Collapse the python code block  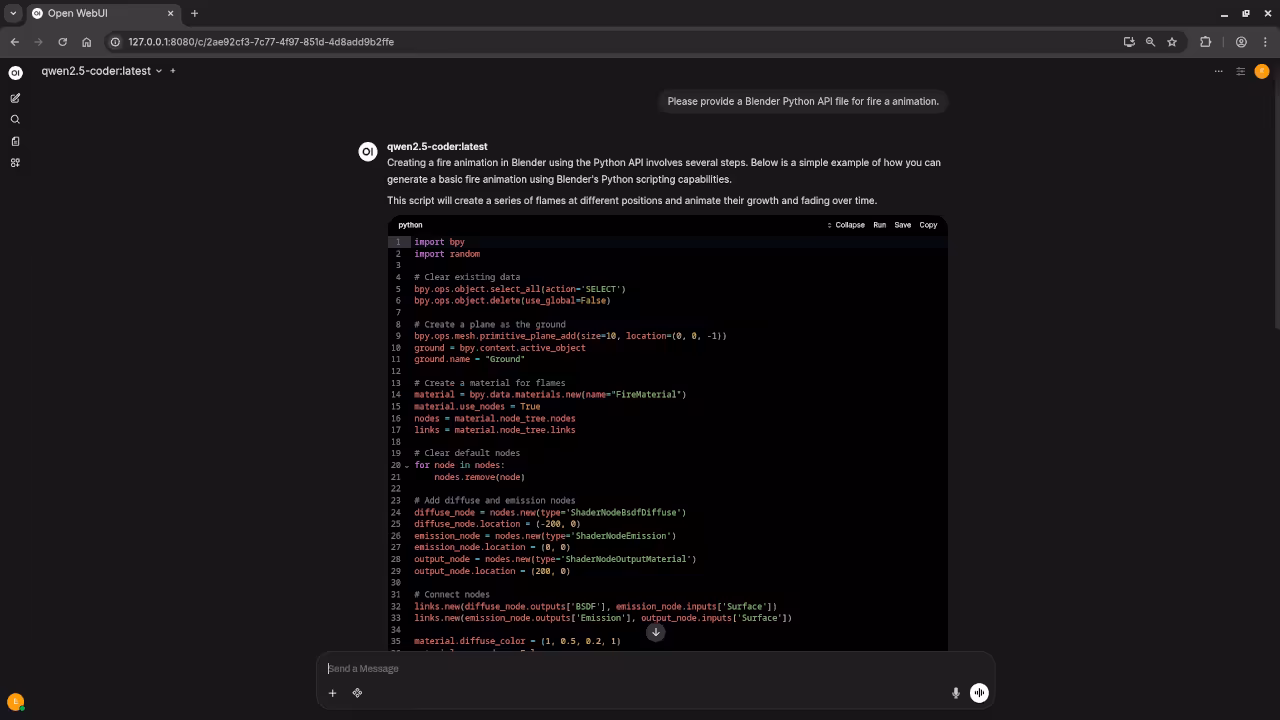(849, 225)
